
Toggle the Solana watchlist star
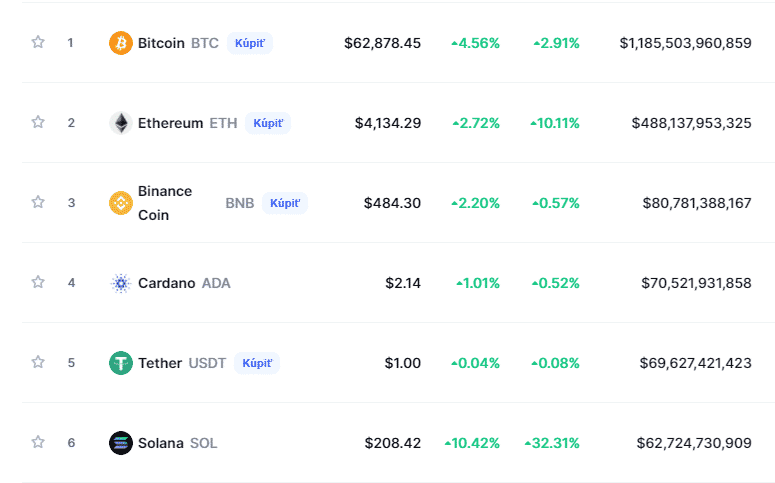tap(38, 442)
